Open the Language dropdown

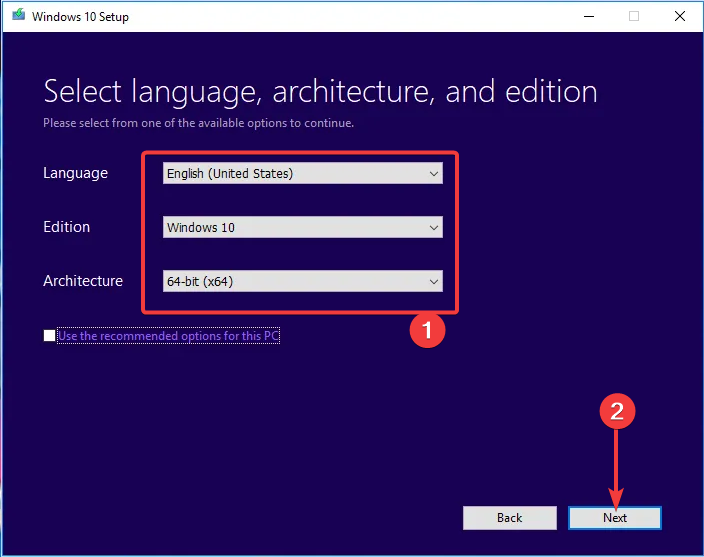pyautogui.click(x=303, y=173)
